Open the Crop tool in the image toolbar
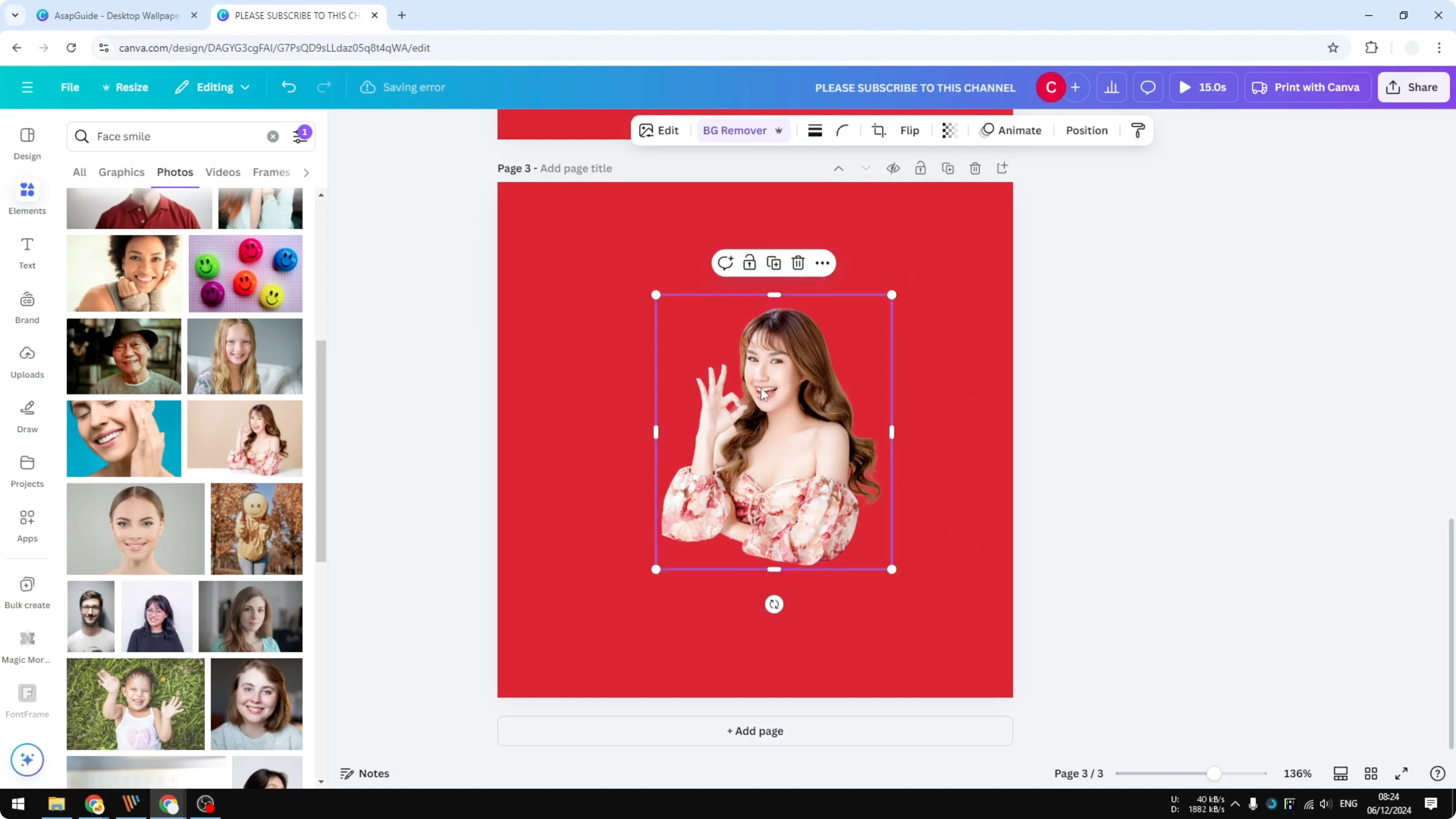Viewport: 1456px width, 819px height. coord(879,130)
